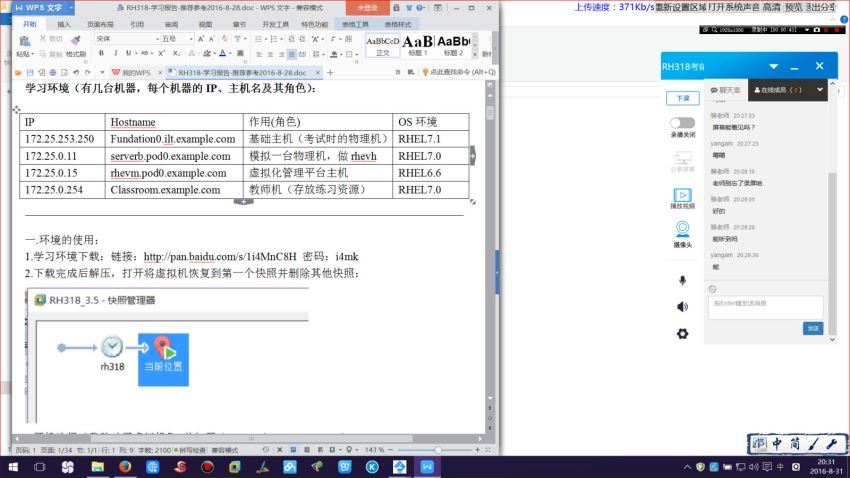Toggle underline formatting button
Screen dimensions: 850x478
point(128,53)
